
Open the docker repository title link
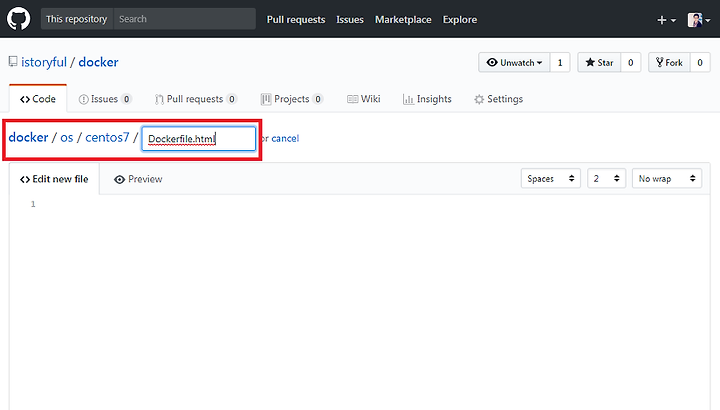[98, 62]
